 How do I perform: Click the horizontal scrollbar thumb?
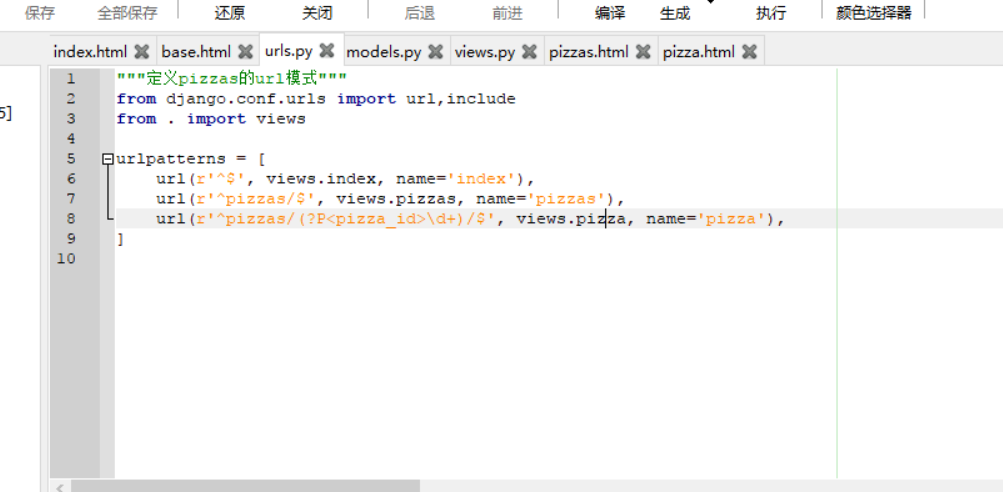(x=245, y=486)
